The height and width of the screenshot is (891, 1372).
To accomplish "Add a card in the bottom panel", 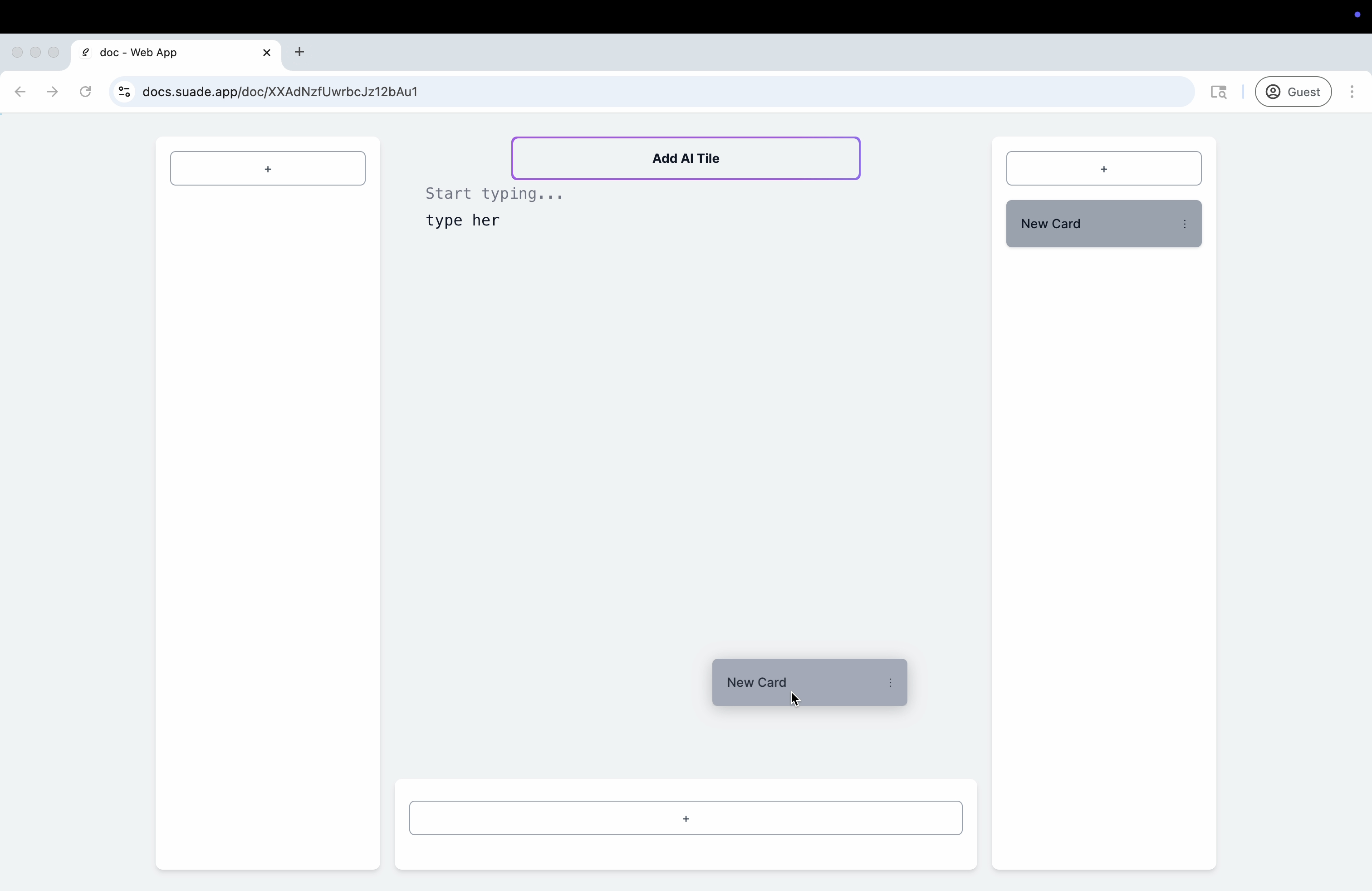I will point(686,818).
